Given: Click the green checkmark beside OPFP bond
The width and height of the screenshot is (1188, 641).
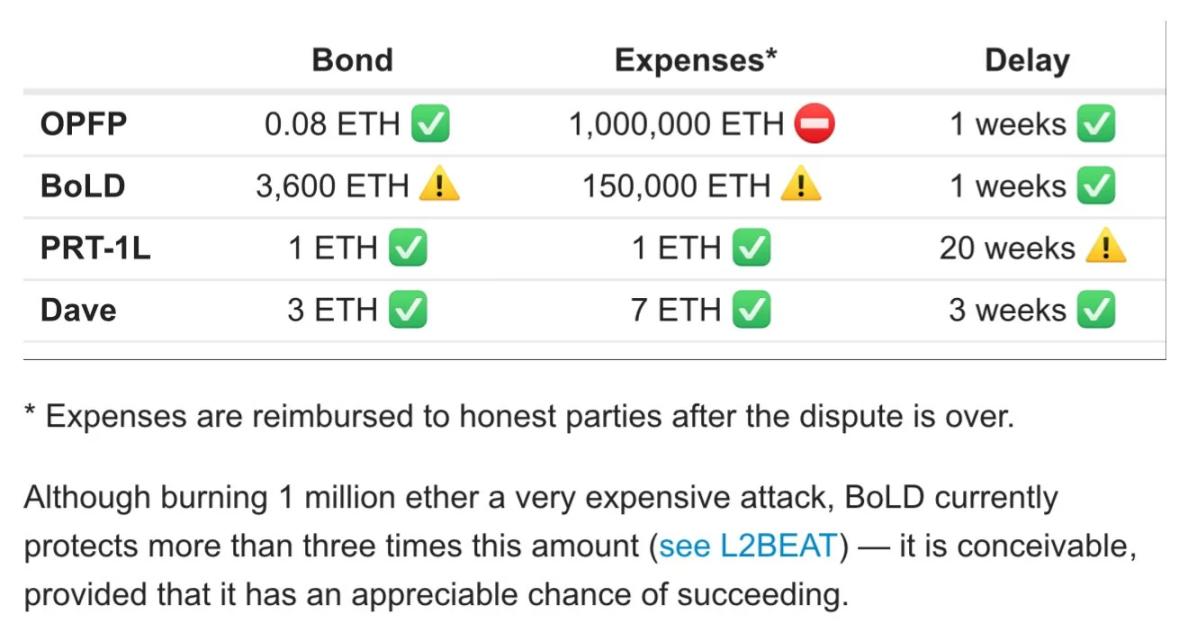Looking at the screenshot, I should pos(431,125).
